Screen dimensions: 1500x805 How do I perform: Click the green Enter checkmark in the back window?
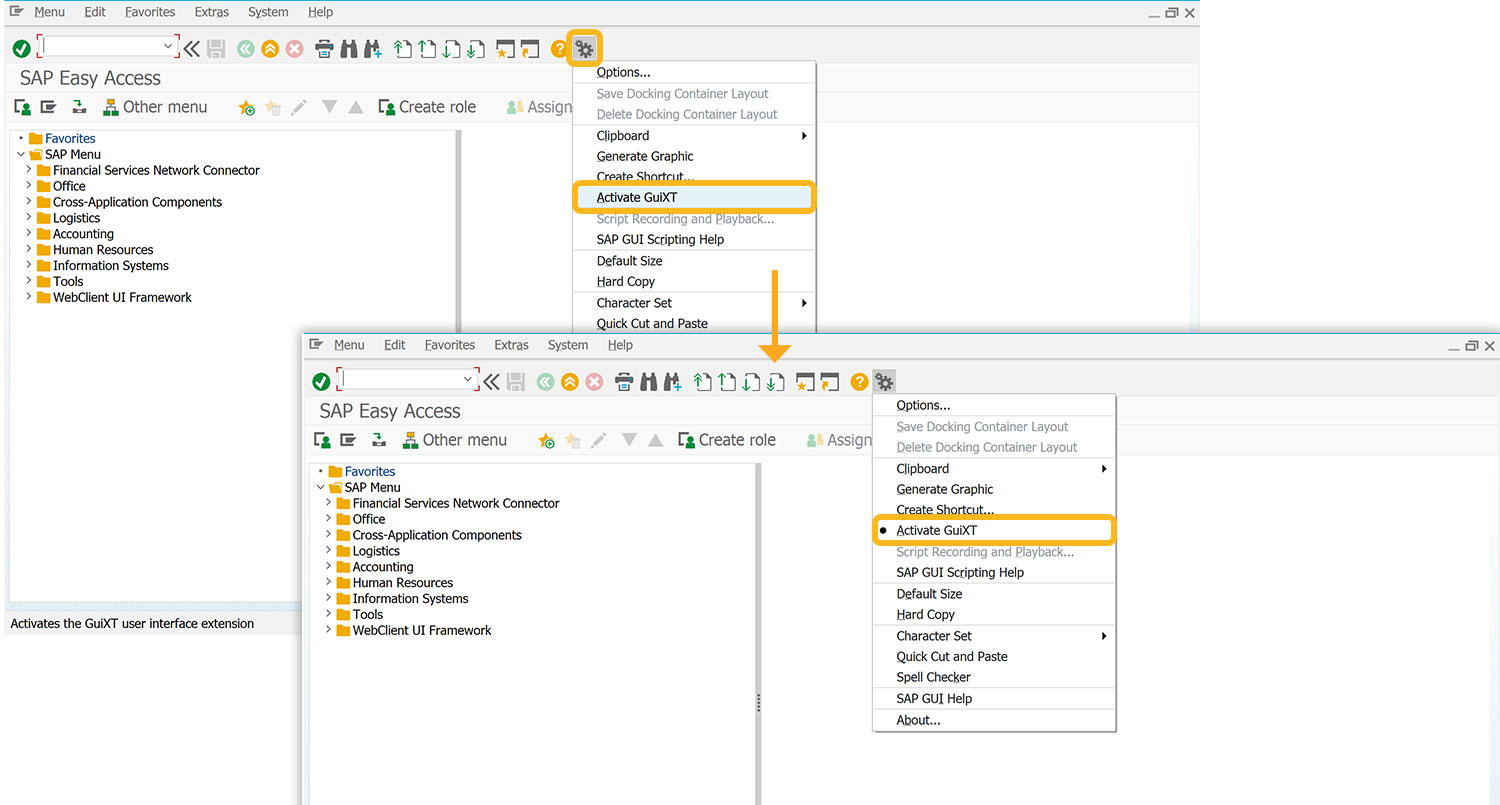coord(21,48)
